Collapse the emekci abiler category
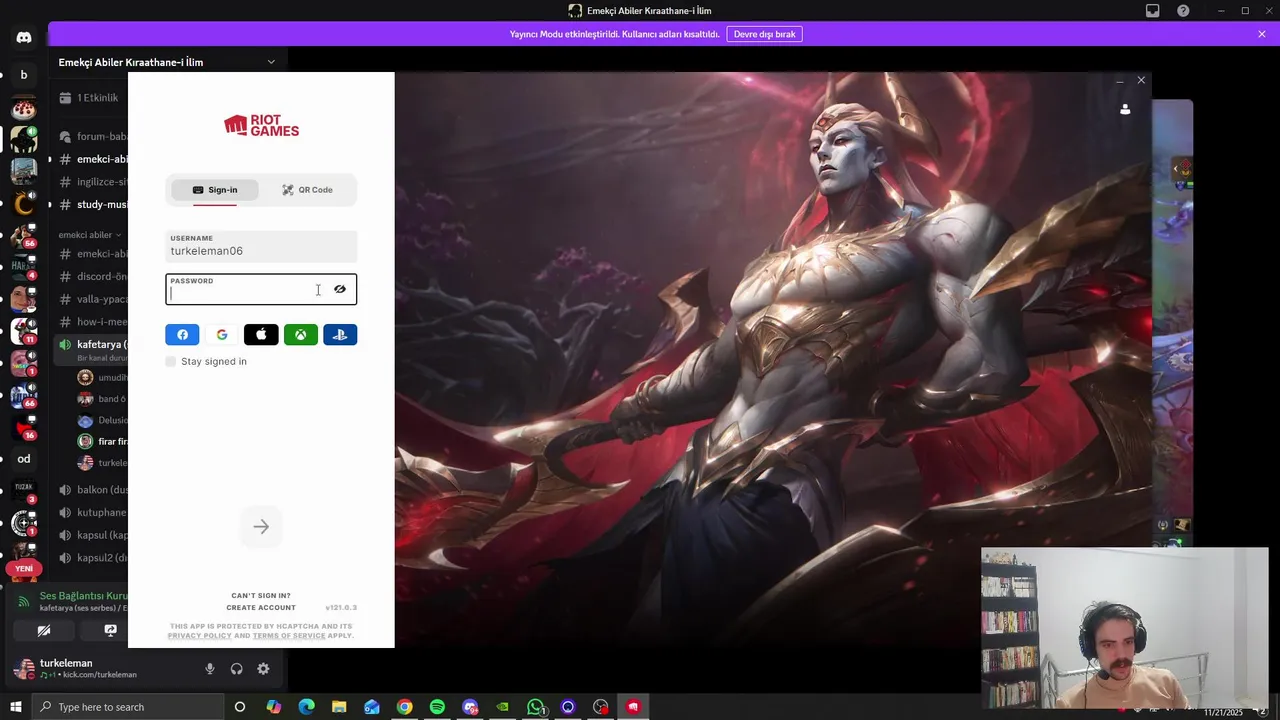The height and width of the screenshot is (720, 1280). [88, 235]
